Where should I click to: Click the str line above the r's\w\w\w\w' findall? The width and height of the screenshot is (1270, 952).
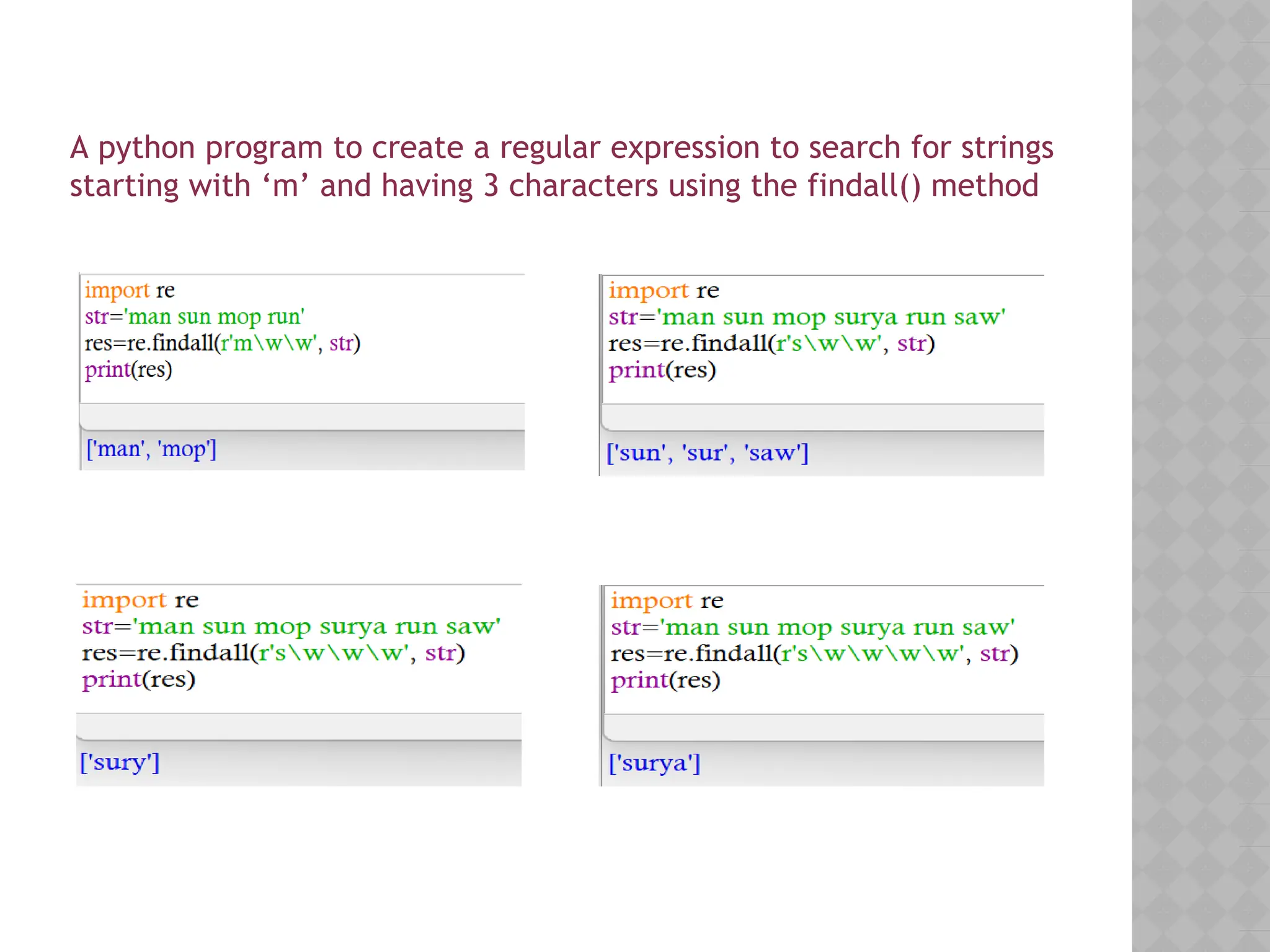coord(813,627)
